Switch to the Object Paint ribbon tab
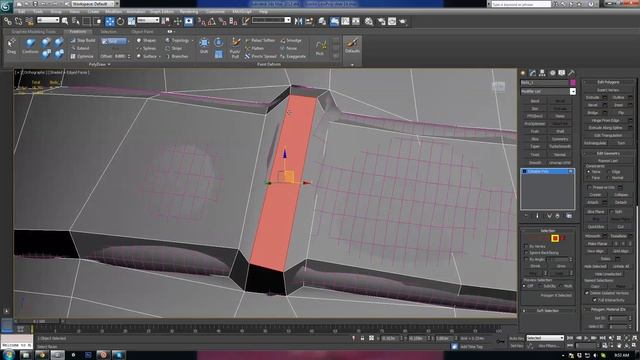Screen dimensions: 640x360 (142, 31)
